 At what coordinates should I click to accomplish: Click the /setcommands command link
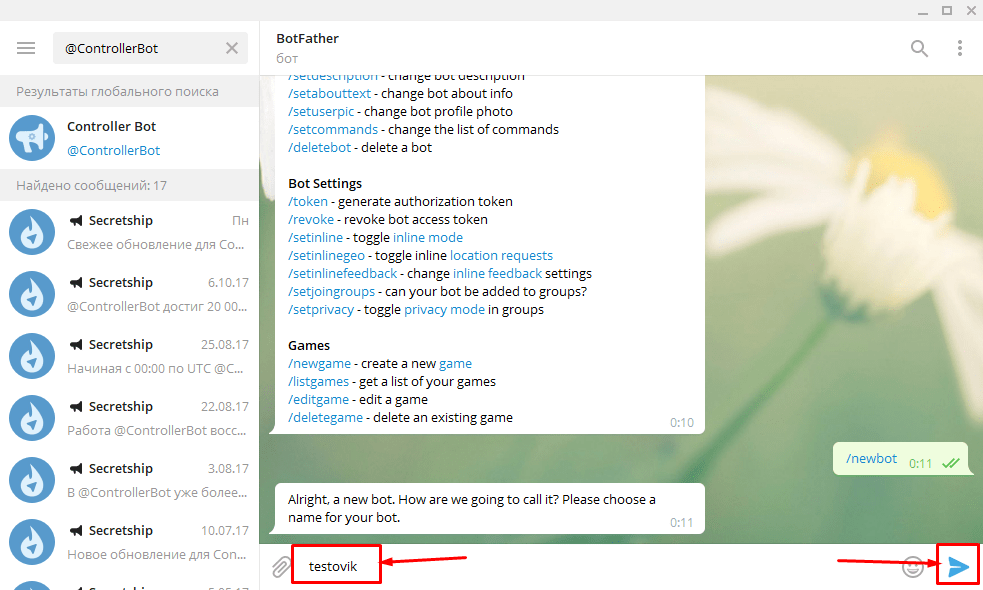[333, 129]
